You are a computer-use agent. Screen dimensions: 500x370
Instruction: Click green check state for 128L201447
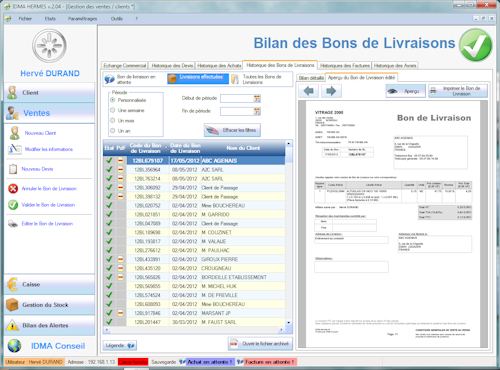tap(109, 322)
